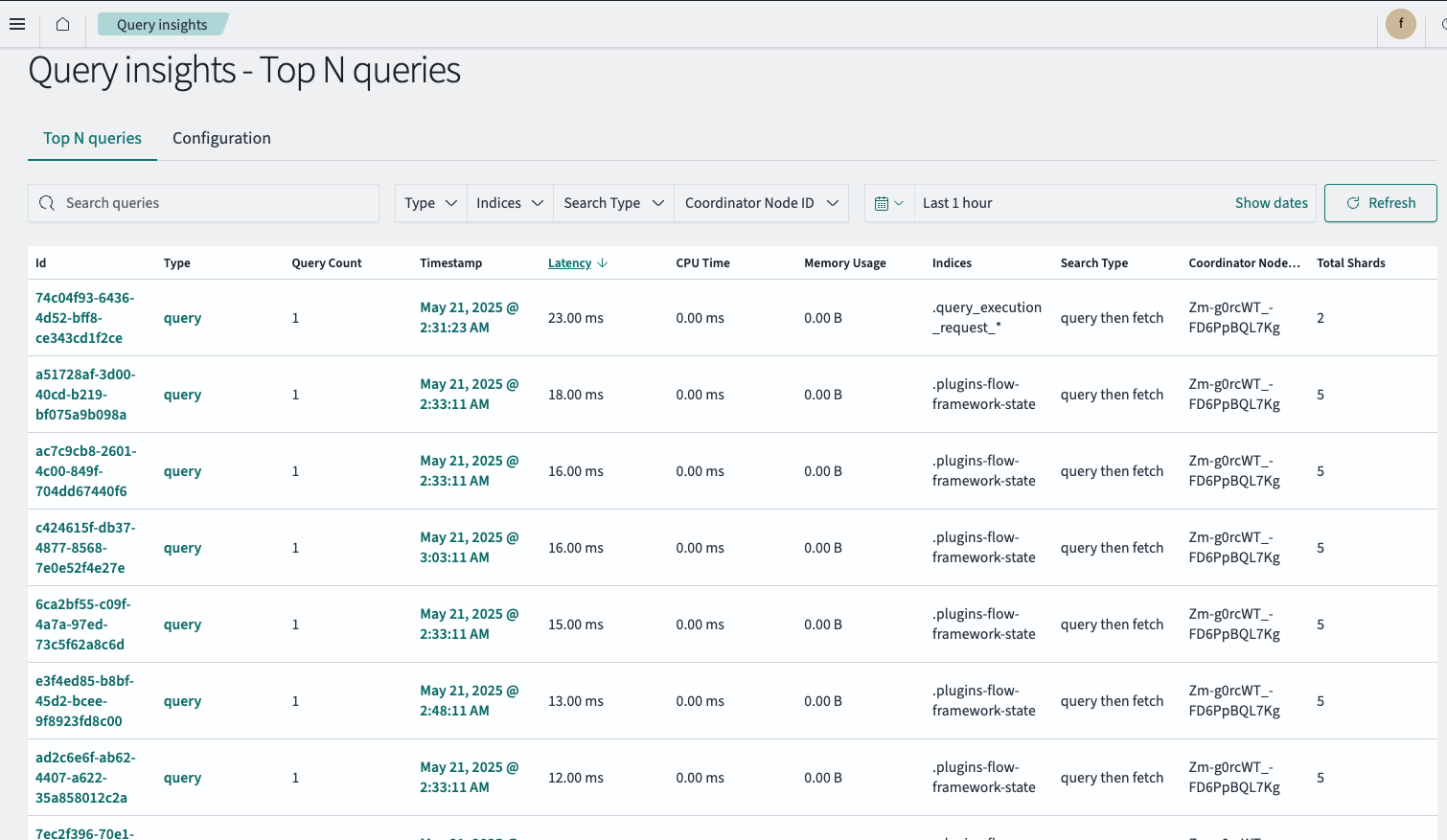Switch to the Configuration tab
Image resolution: width=1447 pixels, height=840 pixels.
point(221,138)
